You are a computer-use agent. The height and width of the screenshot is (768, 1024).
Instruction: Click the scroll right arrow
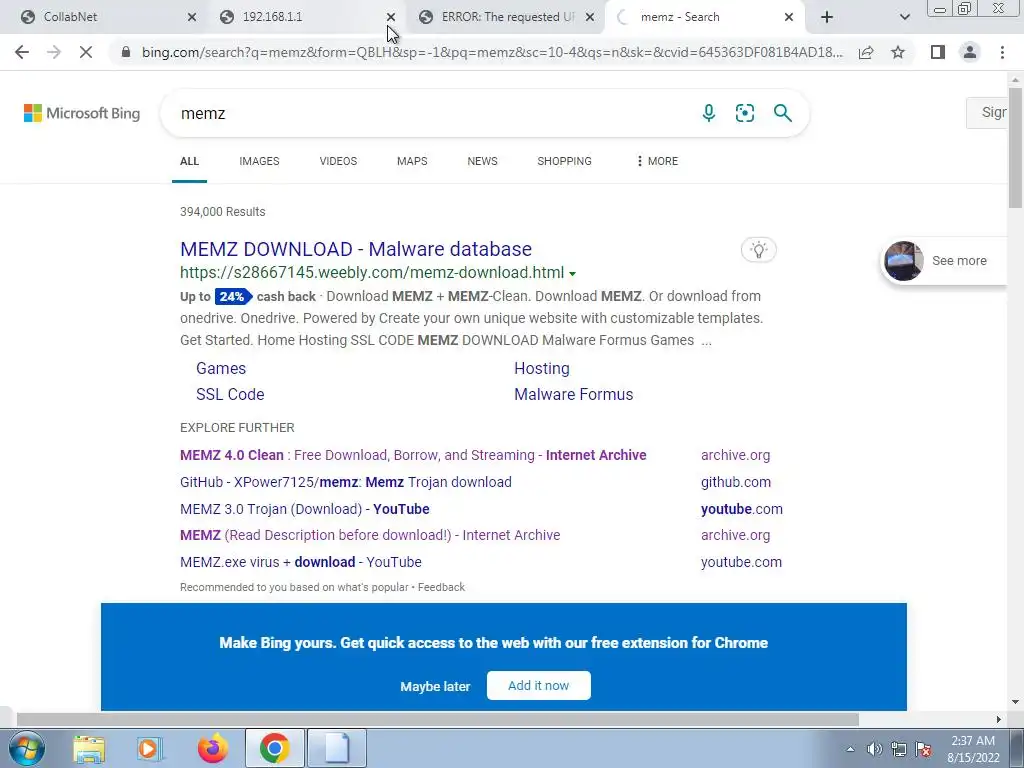[999, 720]
